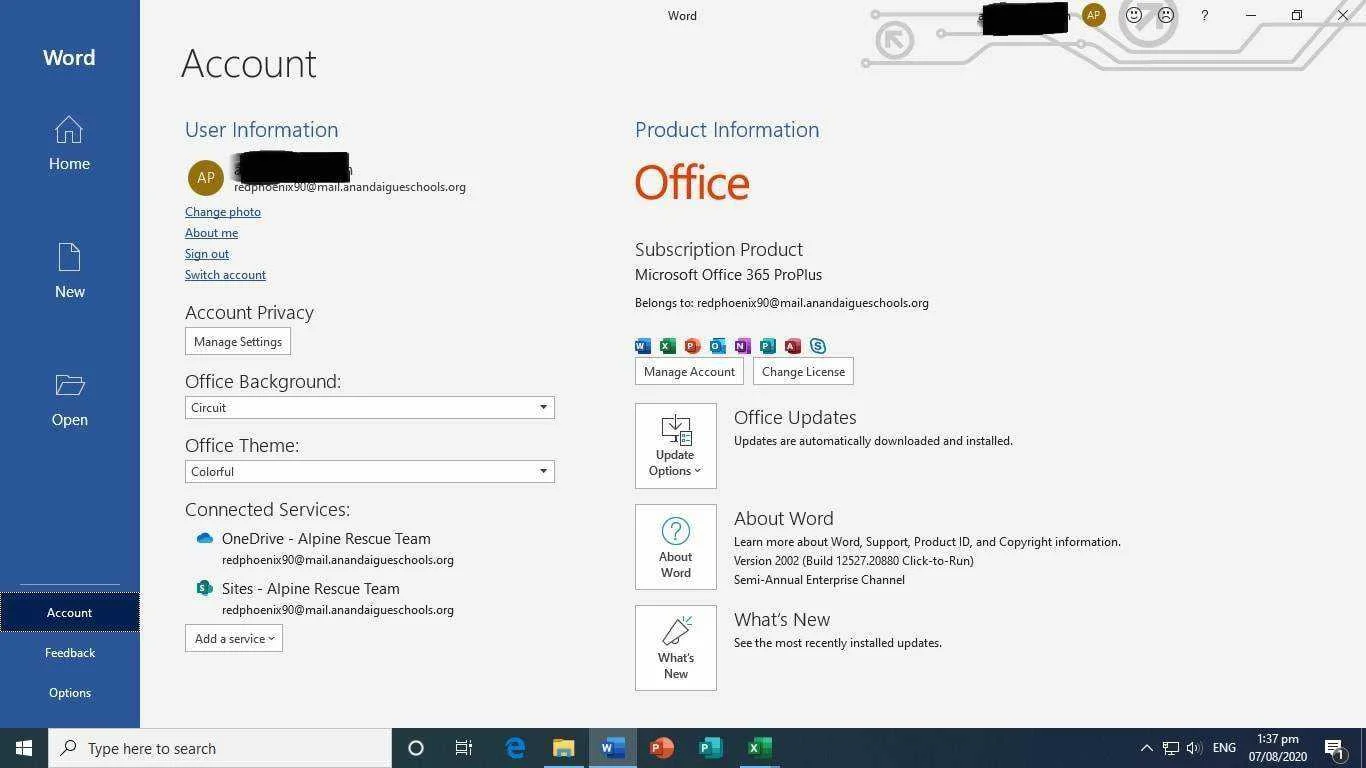Screen dimensions: 1366x768
Task: Switch to Excel on the taskbar
Action: coord(759,748)
